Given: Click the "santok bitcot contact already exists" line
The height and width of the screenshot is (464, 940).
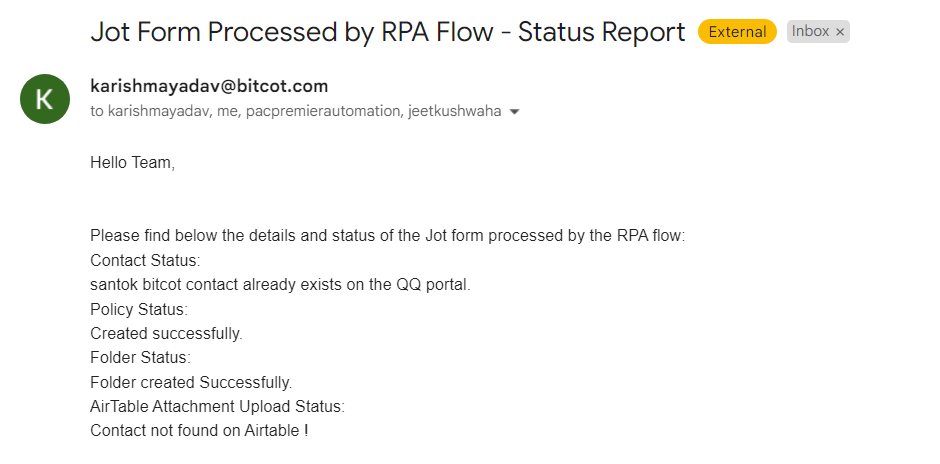Looking at the screenshot, I should (x=280, y=284).
